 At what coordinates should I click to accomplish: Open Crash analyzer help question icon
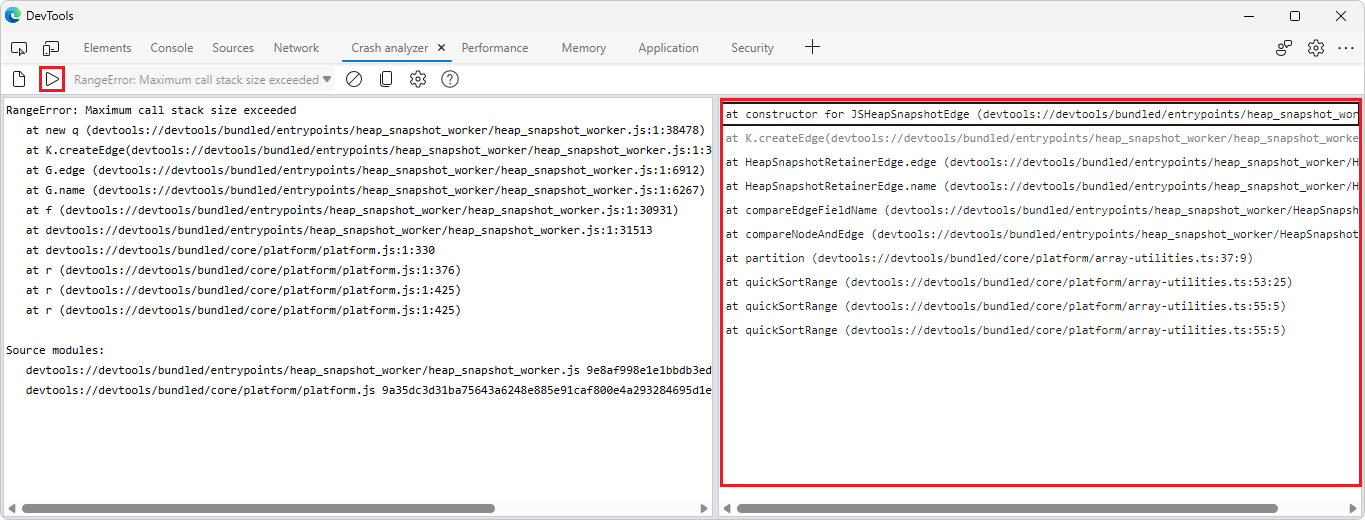(450, 79)
